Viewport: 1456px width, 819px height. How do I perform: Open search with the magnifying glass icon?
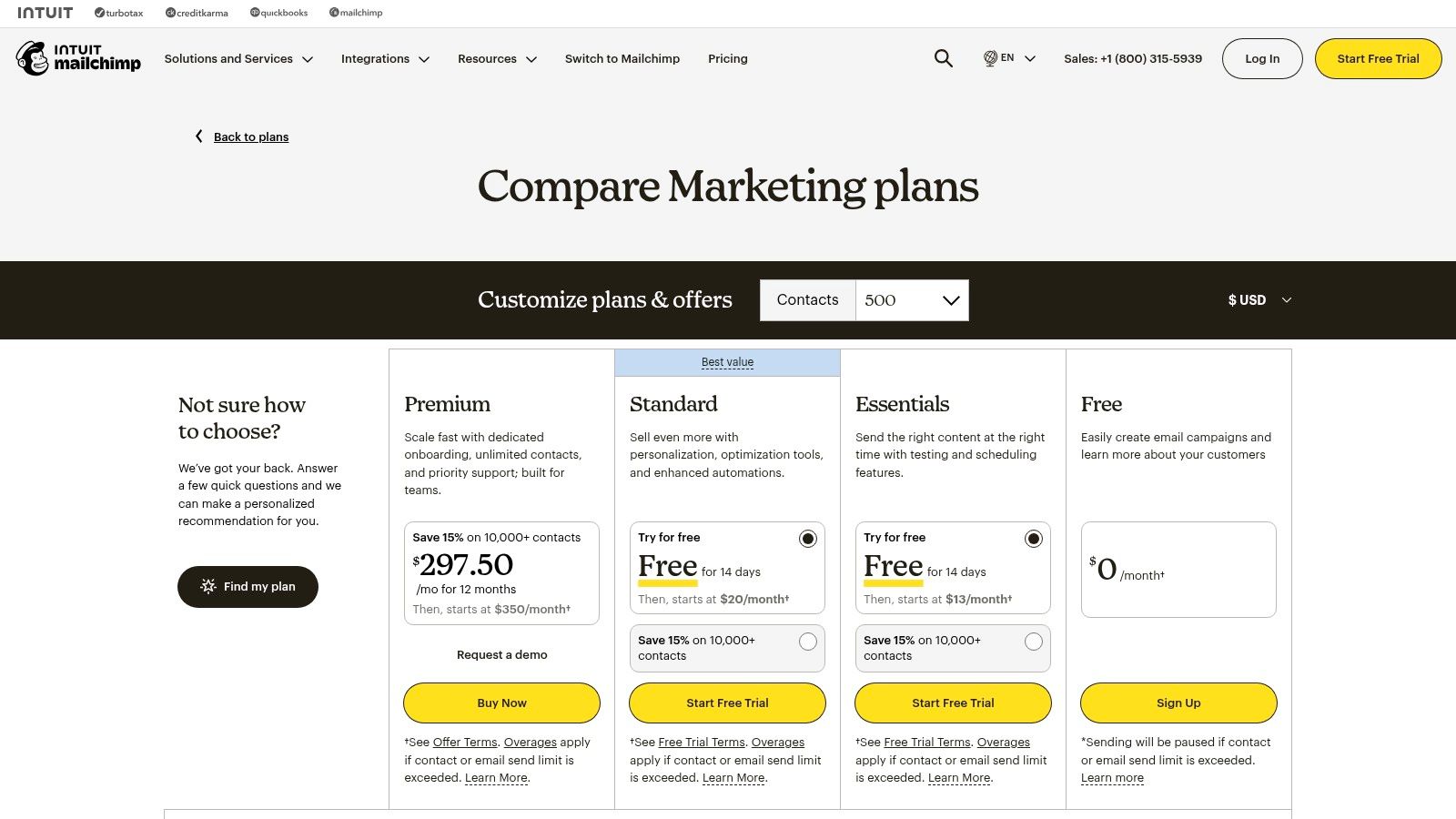(x=943, y=58)
